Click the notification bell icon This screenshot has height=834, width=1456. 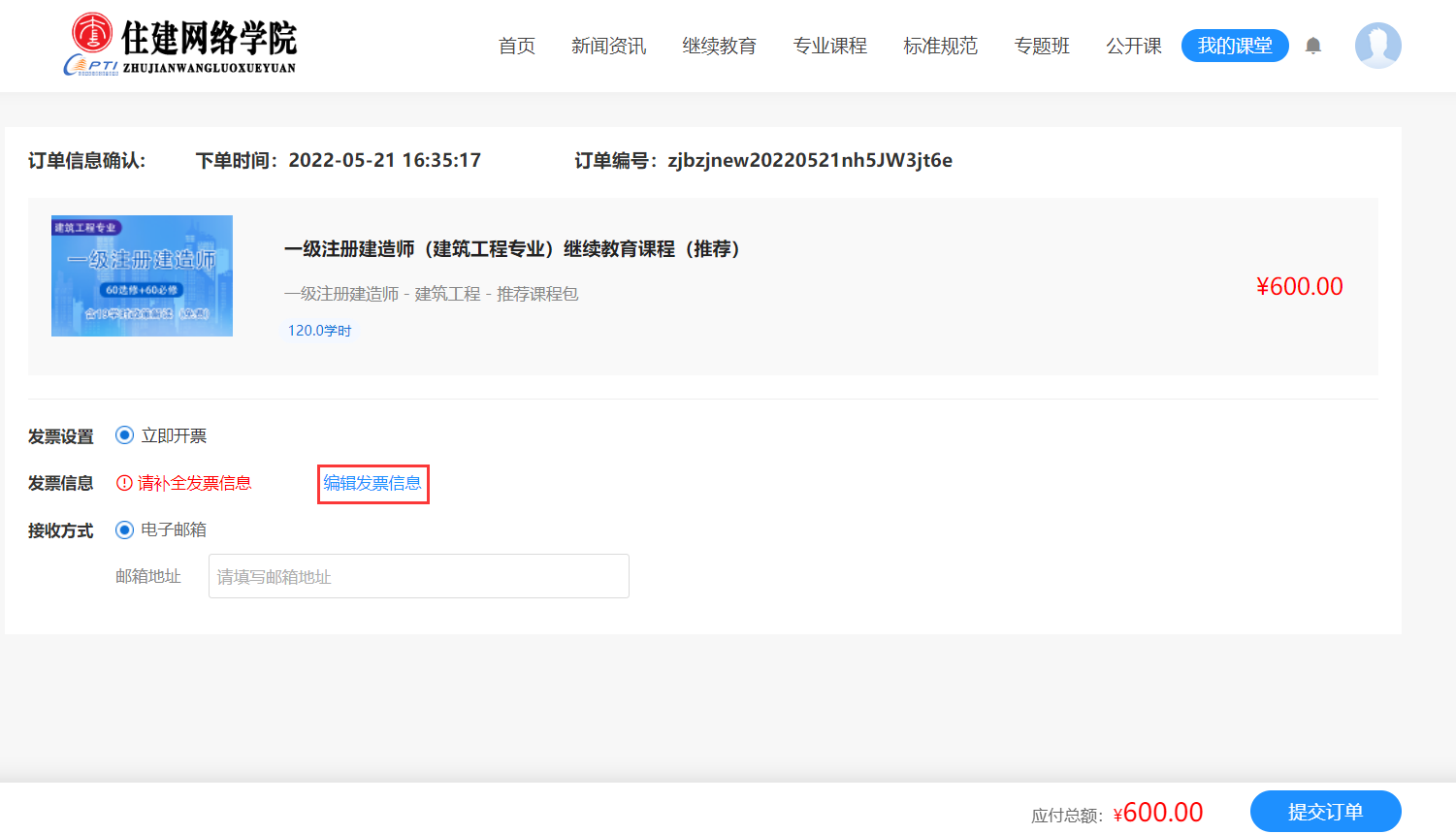(1313, 46)
